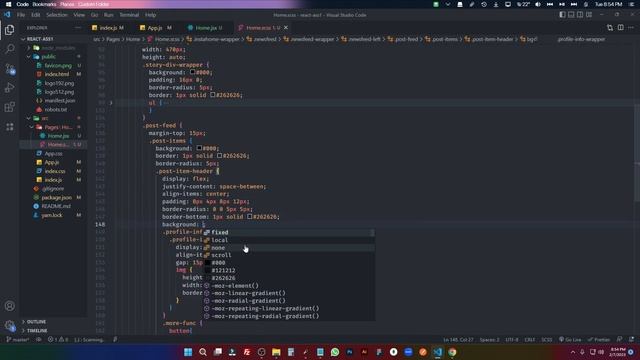The width and height of the screenshot is (640, 360).
Task: Open the Edit menu
Action: tap(36, 15)
